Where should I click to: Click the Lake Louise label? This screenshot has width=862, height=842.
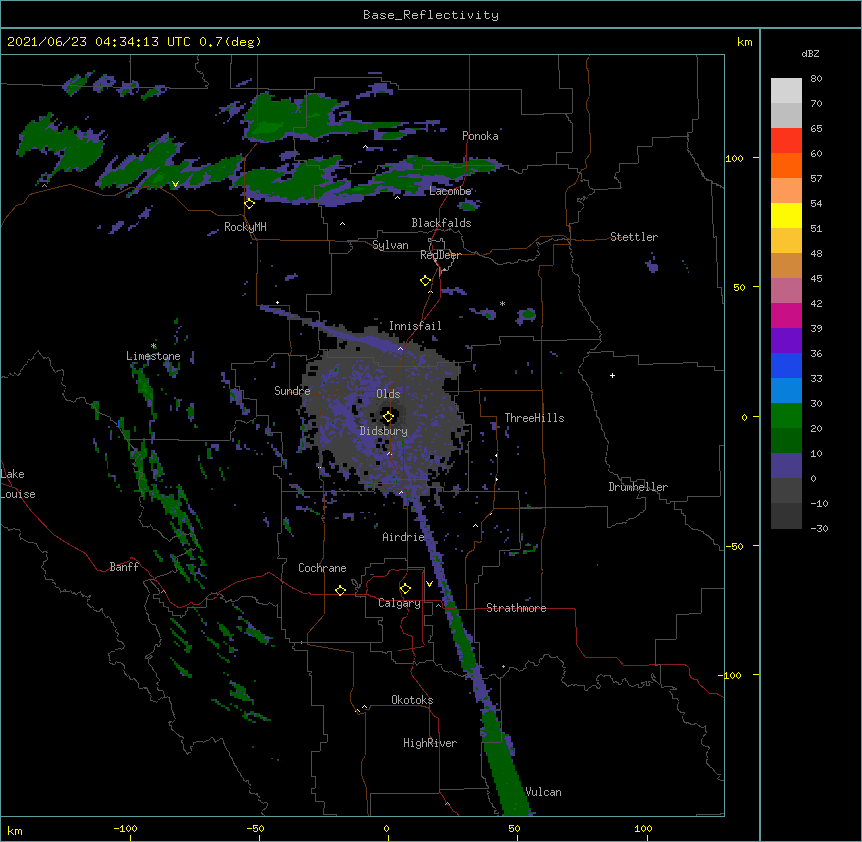click(18, 484)
